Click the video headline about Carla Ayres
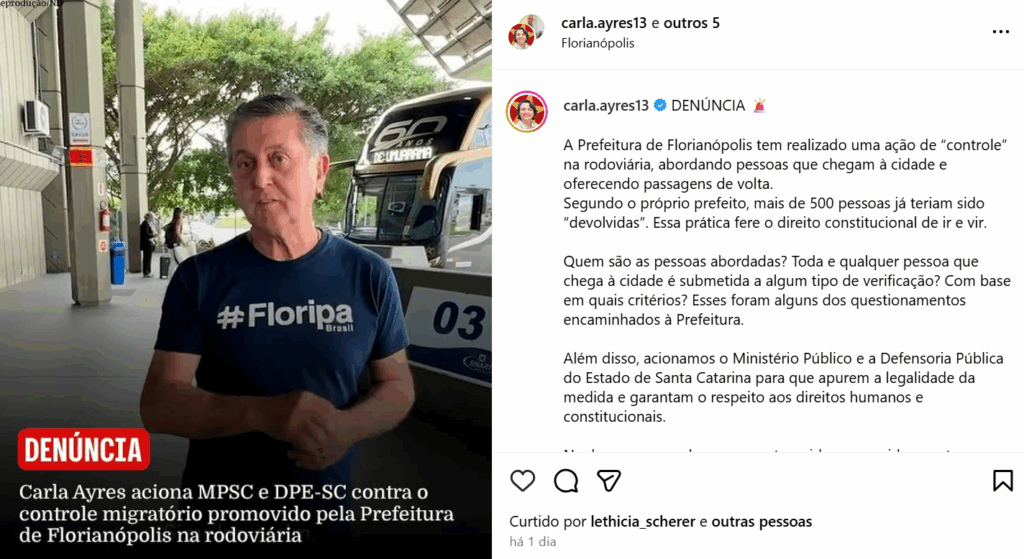 [x=236, y=513]
